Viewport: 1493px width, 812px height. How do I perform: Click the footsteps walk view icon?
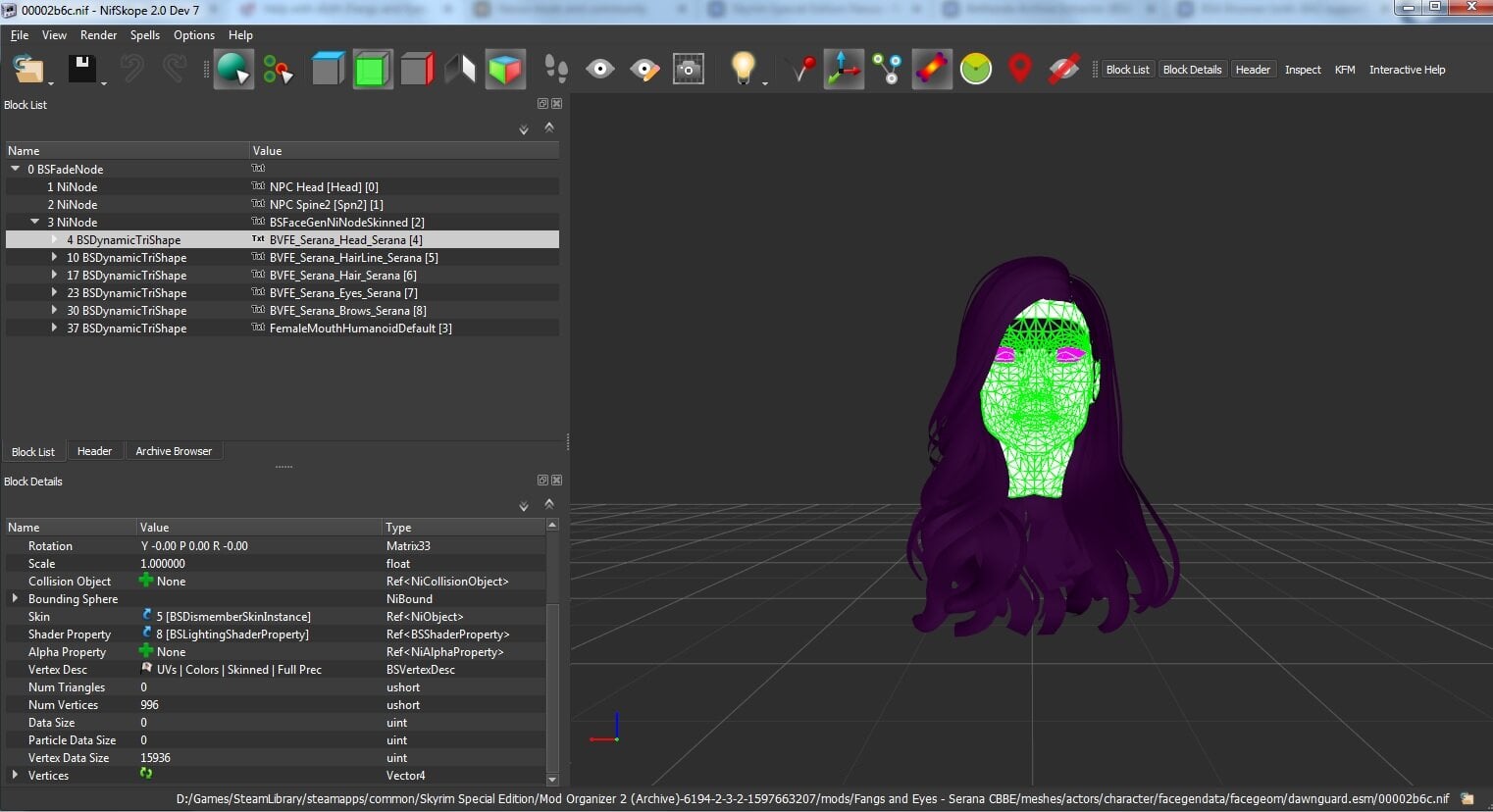tap(556, 70)
